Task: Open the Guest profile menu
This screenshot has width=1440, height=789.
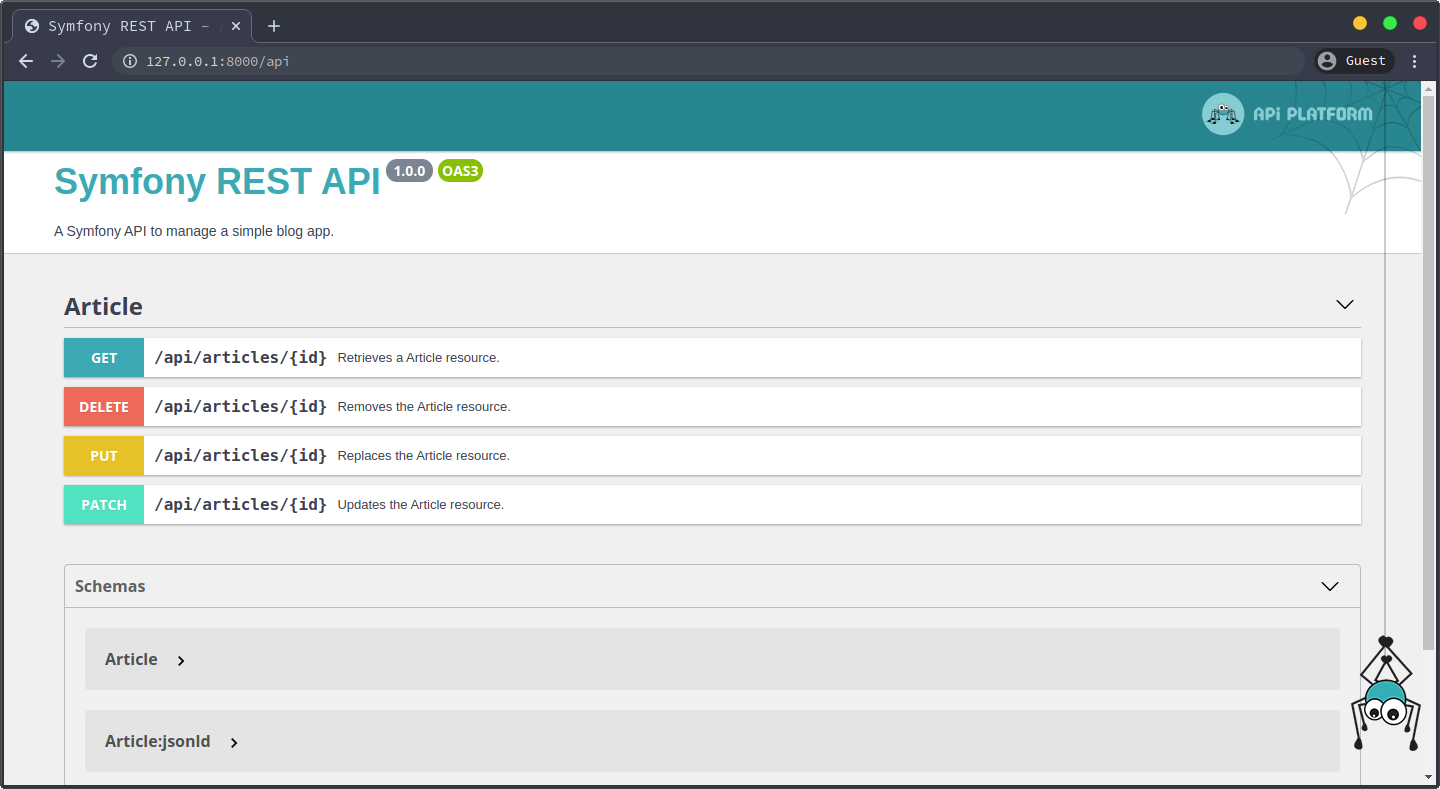Action: click(1353, 61)
